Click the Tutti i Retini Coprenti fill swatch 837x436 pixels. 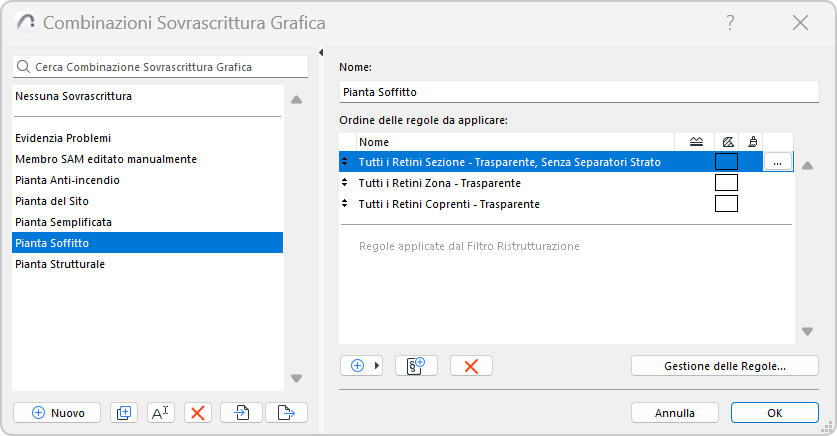[726, 204]
